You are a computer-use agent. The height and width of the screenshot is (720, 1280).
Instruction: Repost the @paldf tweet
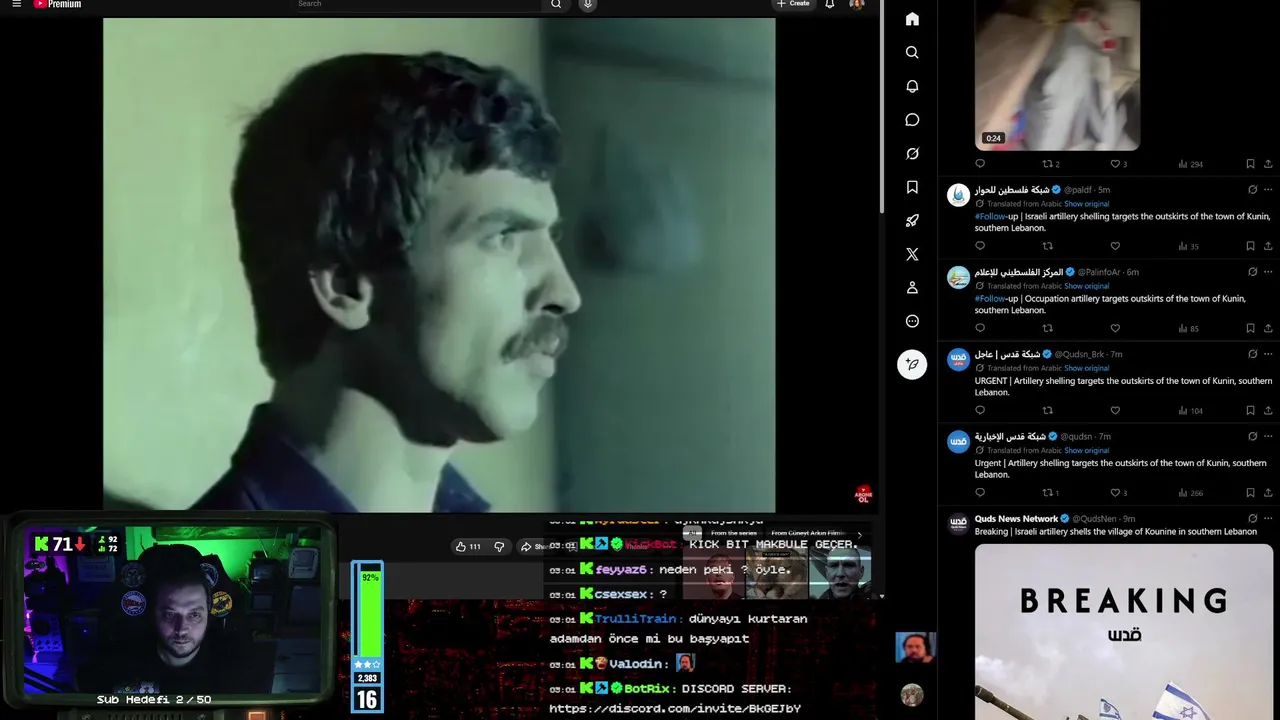point(1048,246)
